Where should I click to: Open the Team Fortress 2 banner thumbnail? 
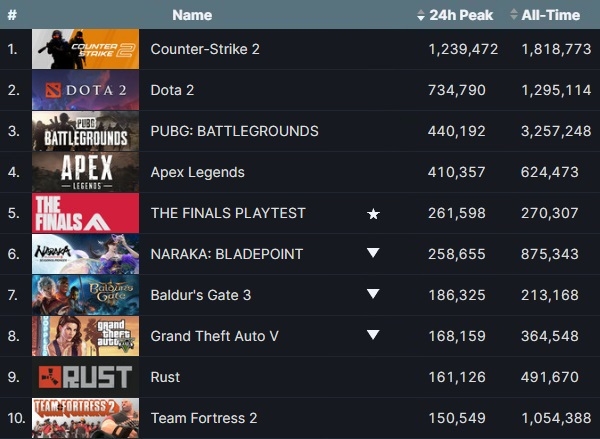86,418
